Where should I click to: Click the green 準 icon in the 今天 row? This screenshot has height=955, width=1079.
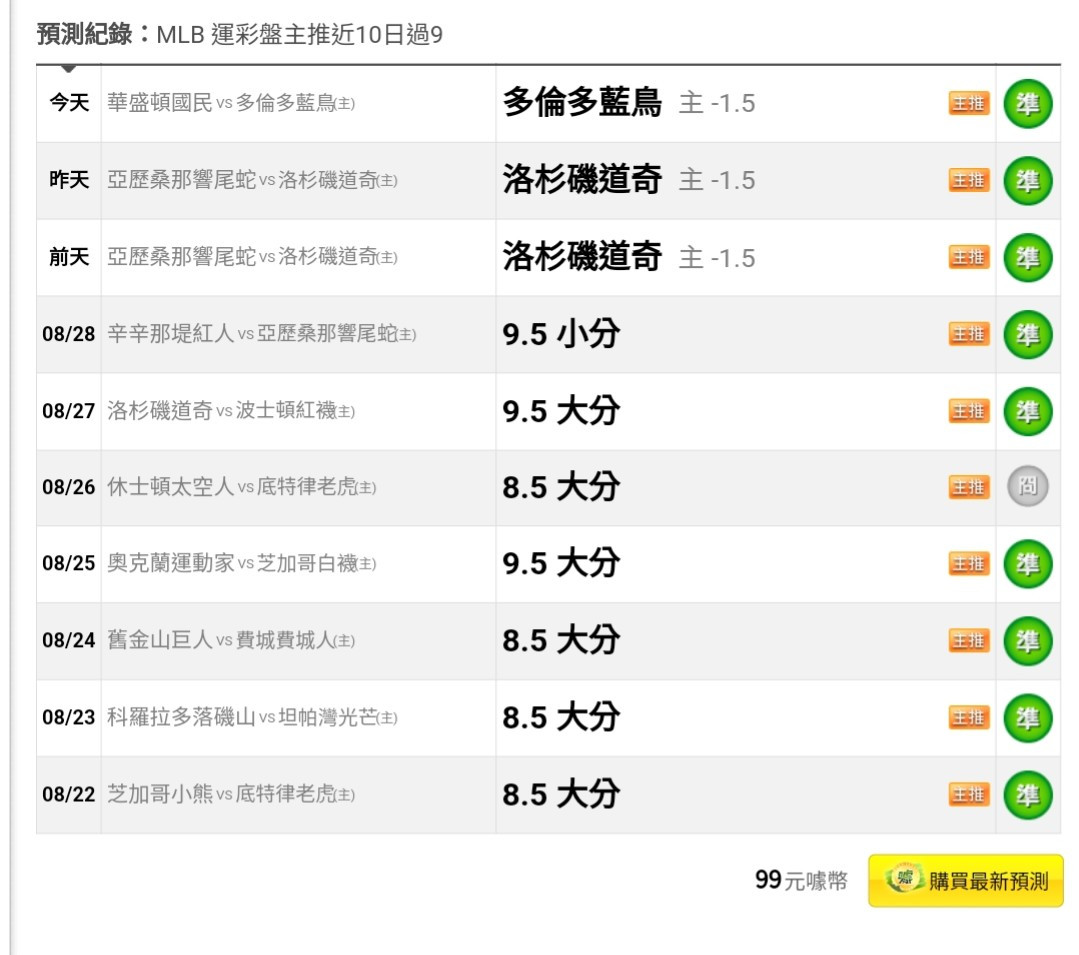pos(1027,104)
